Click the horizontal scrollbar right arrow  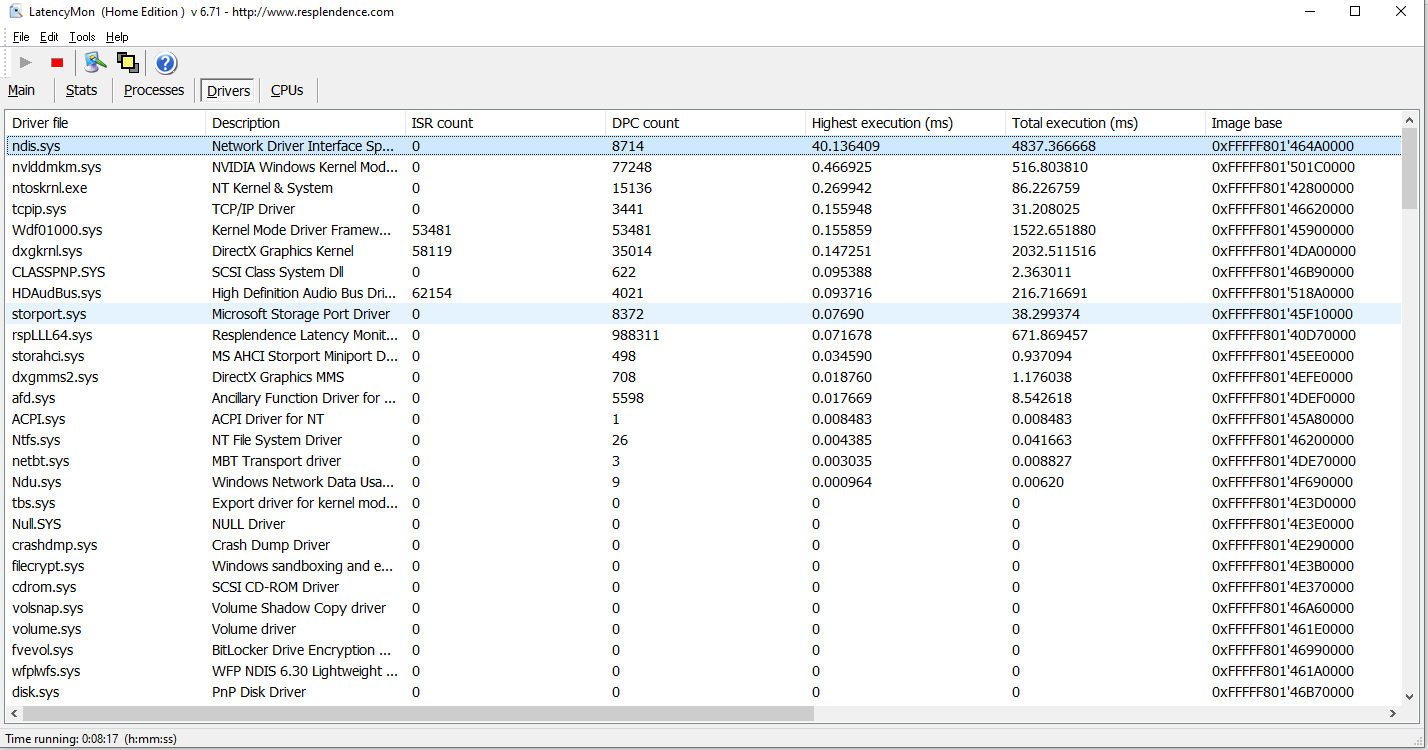tap(1391, 714)
